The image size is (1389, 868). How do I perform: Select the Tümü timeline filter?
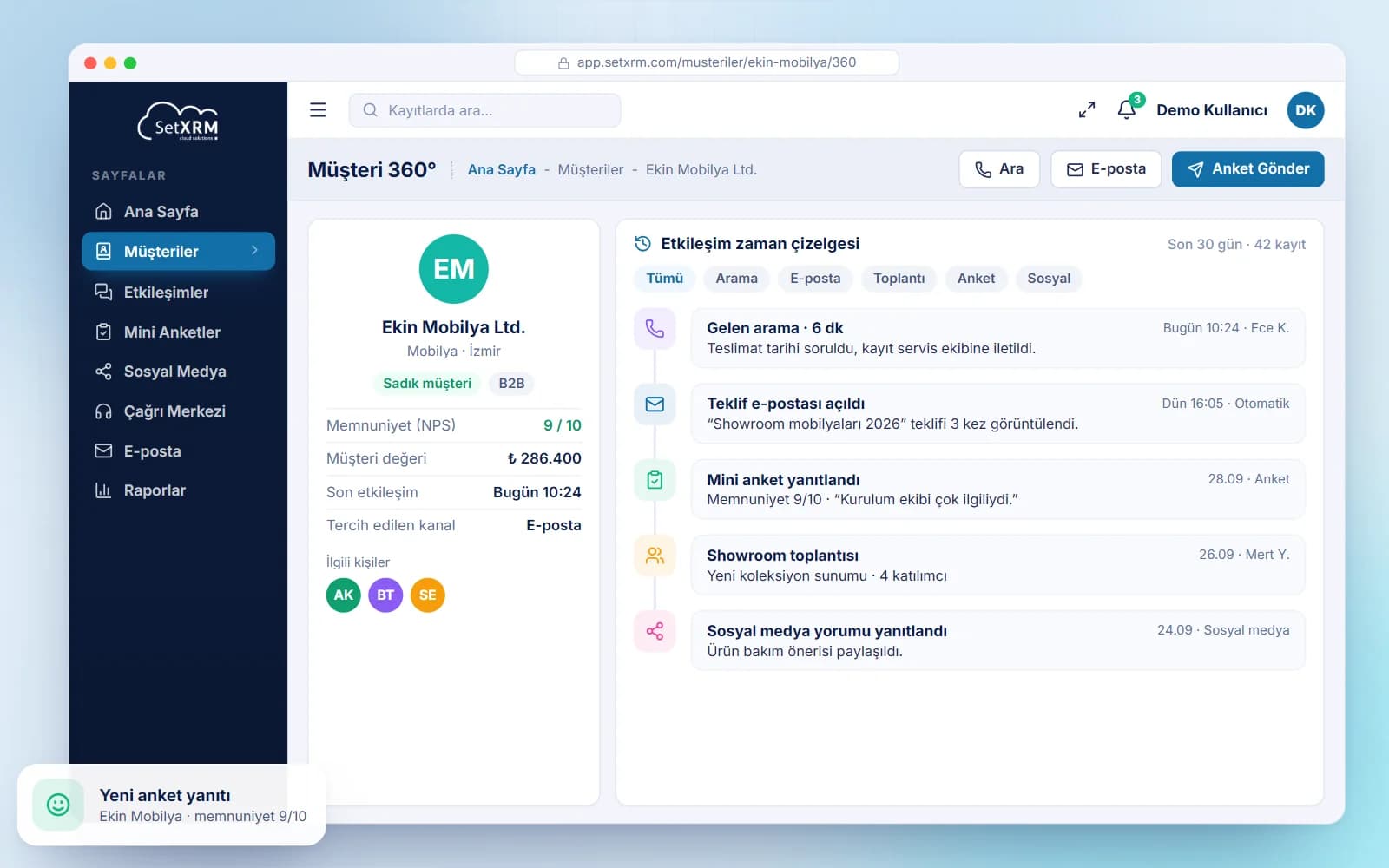pyautogui.click(x=665, y=279)
